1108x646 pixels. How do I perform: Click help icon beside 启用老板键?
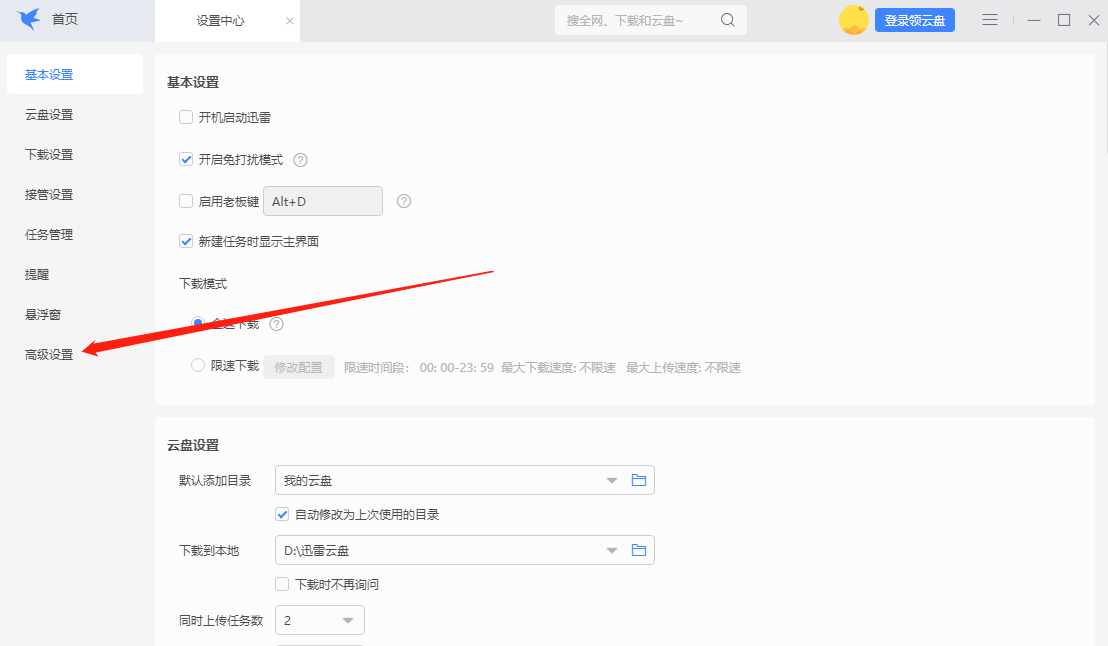[x=403, y=201]
